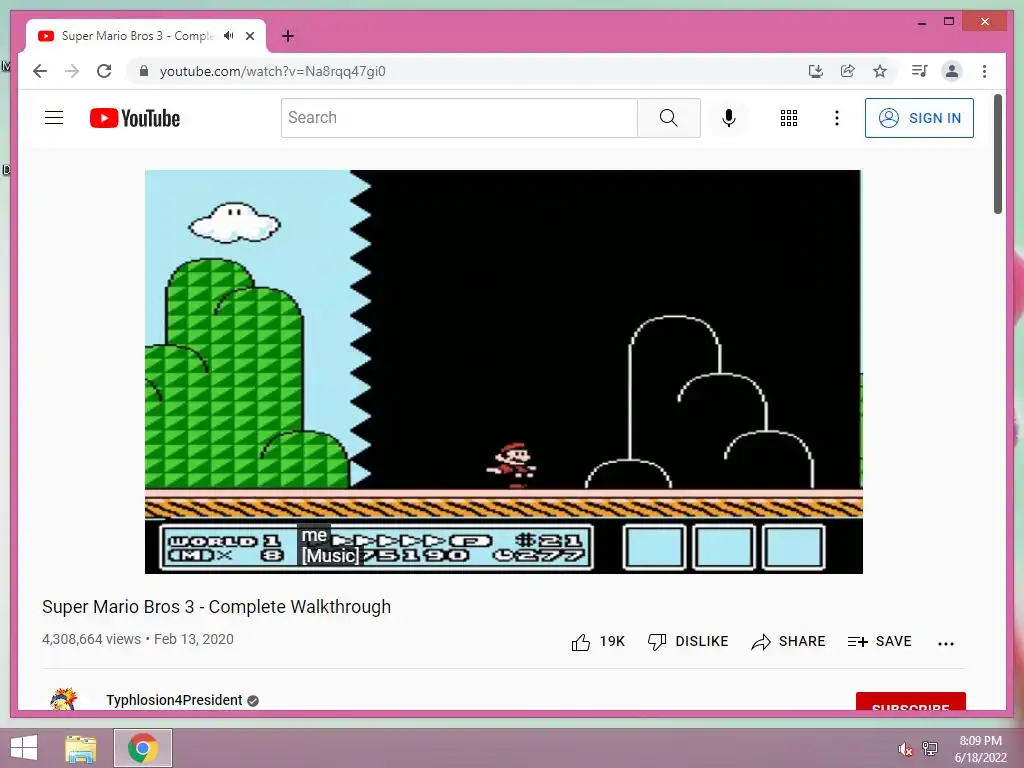Image resolution: width=1024 pixels, height=768 pixels.
Task: Subscribe to the channel
Action: tap(910, 701)
